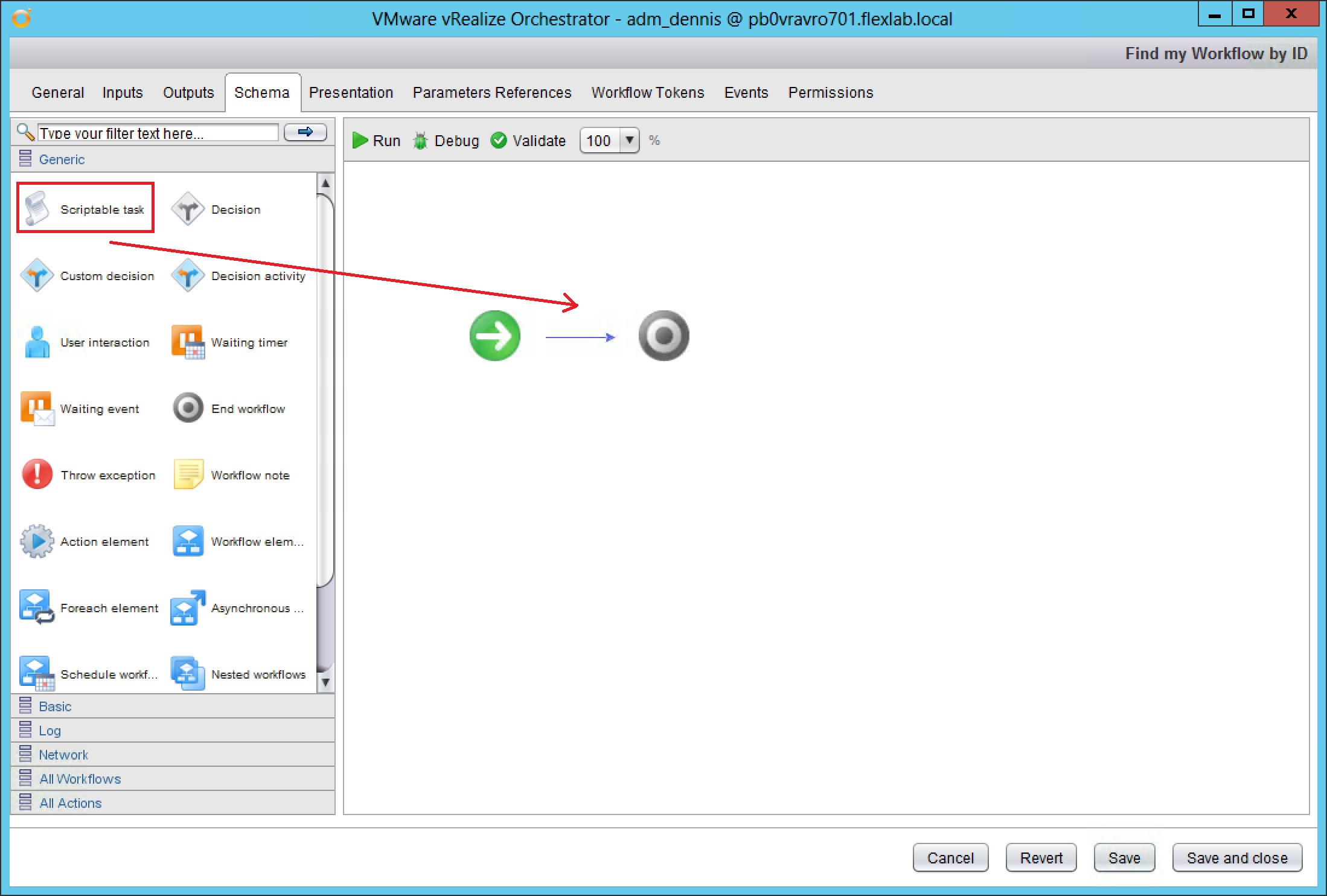Expand the All Actions section

[x=173, y=802]
